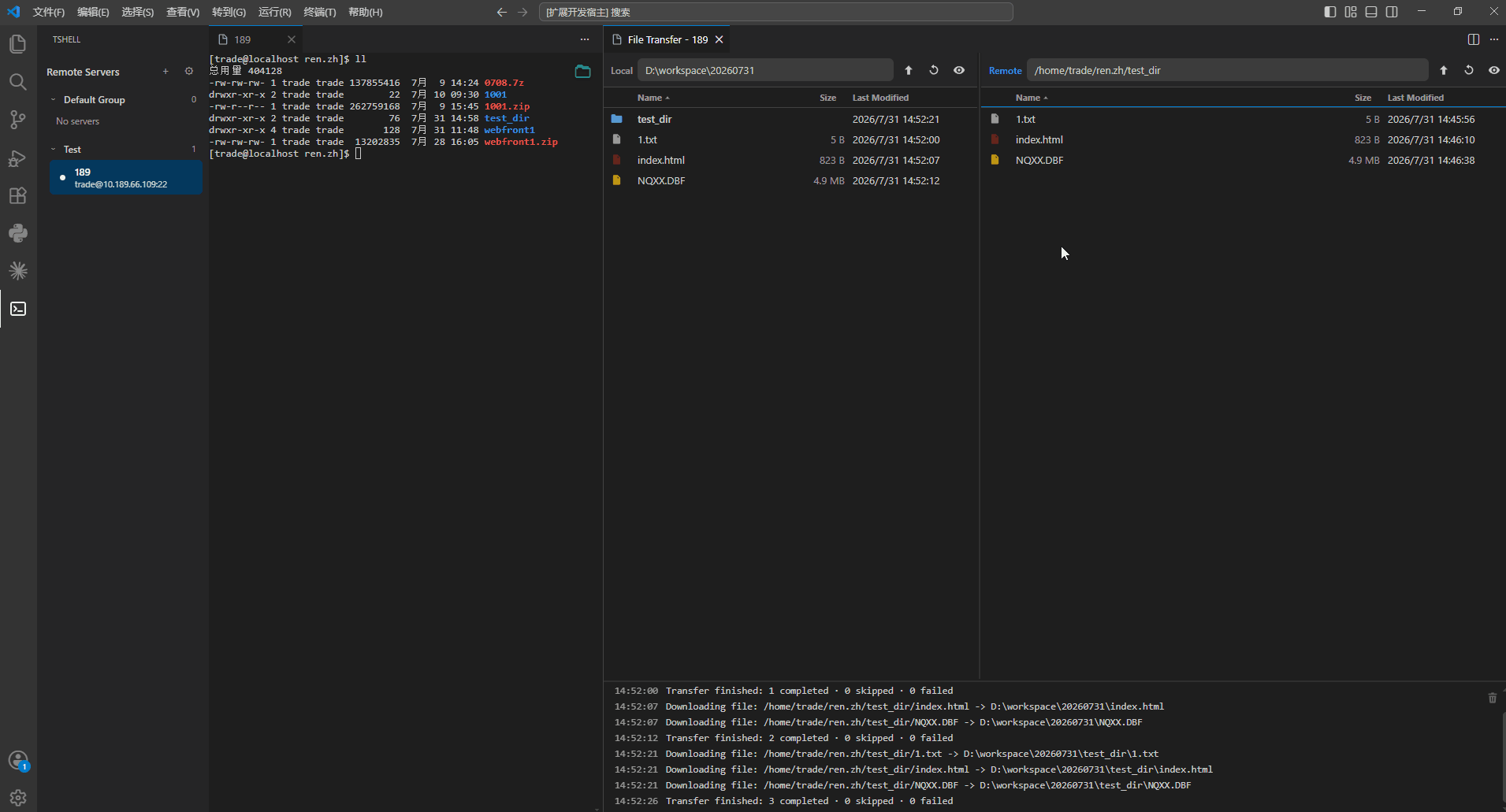Screen dimensions: 1506x812
Task: Open the Extensions view
Action: pos(18,195)
